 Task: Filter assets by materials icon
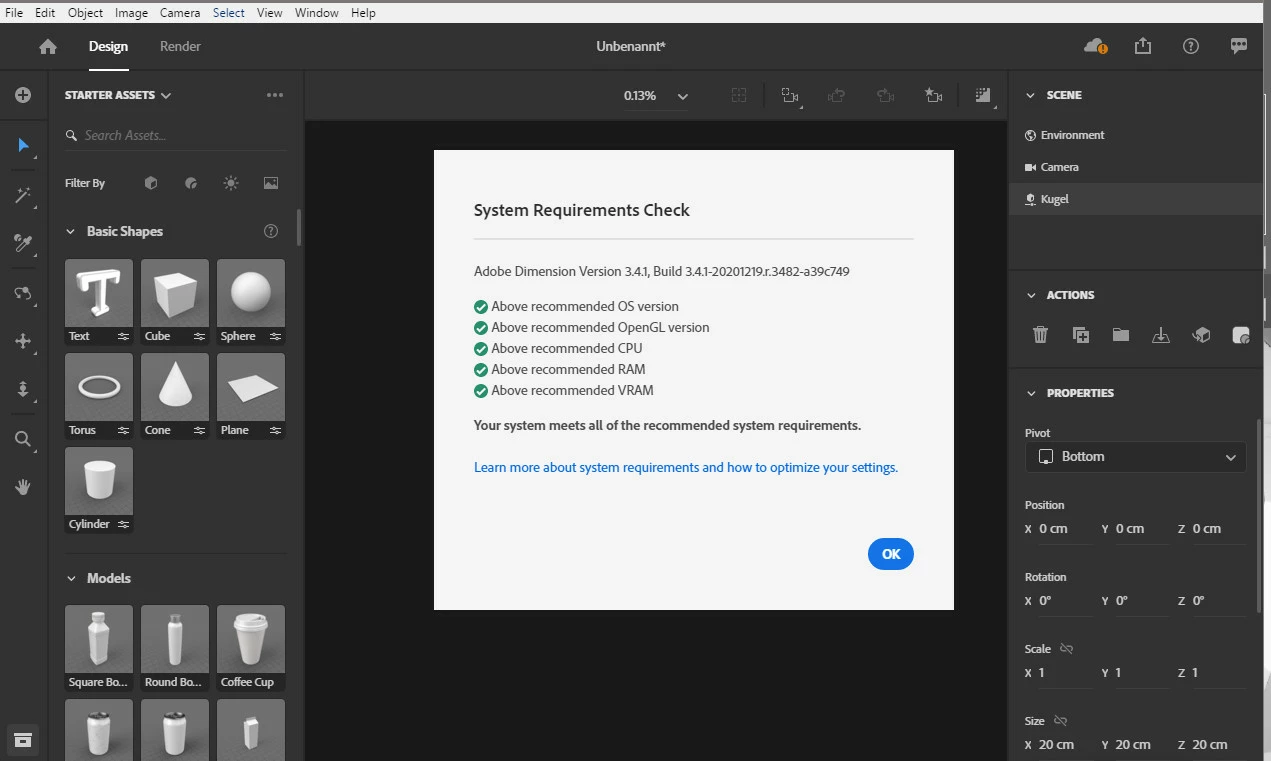coord(191,183)
